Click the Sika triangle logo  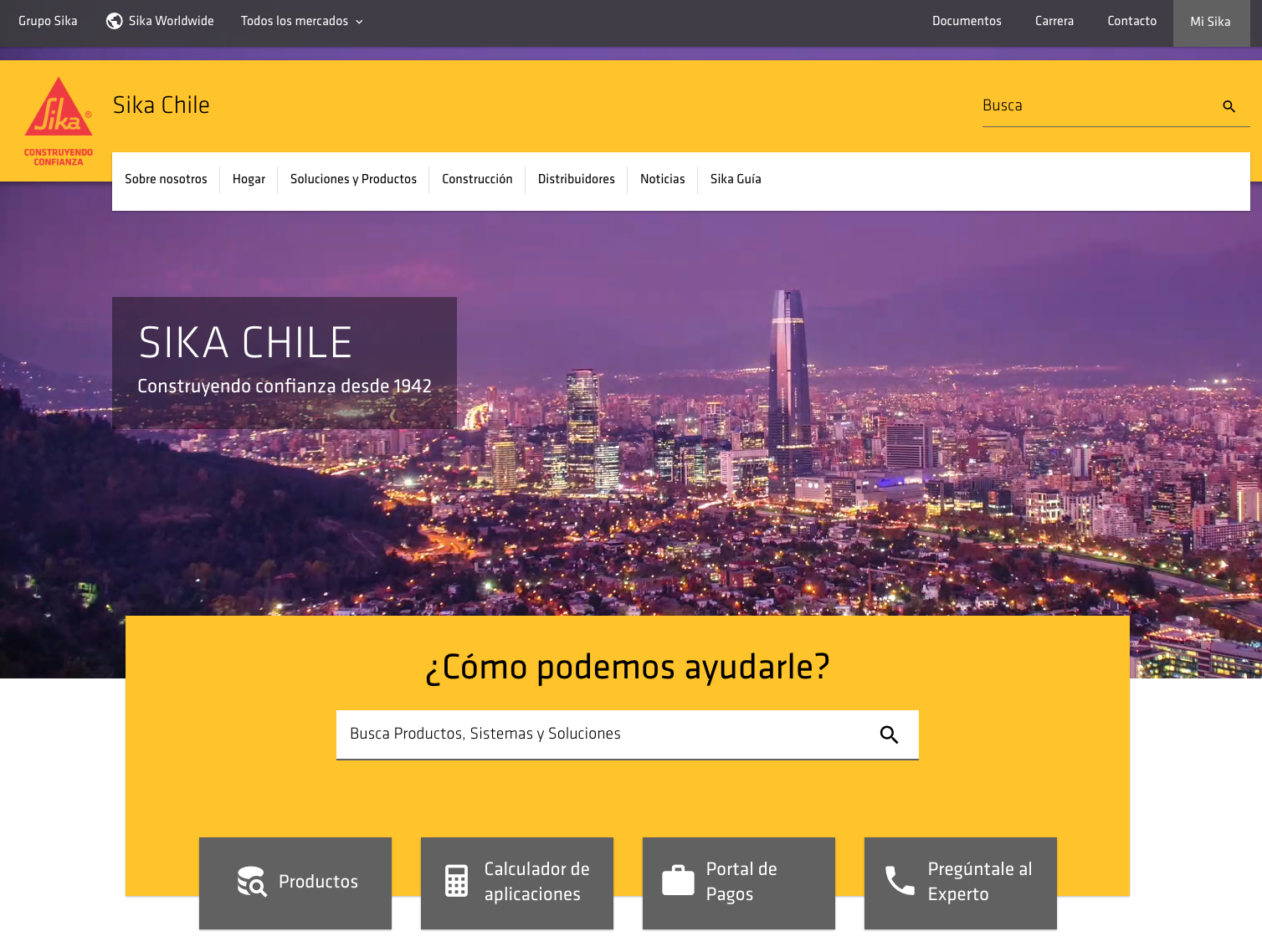[59, 109]
